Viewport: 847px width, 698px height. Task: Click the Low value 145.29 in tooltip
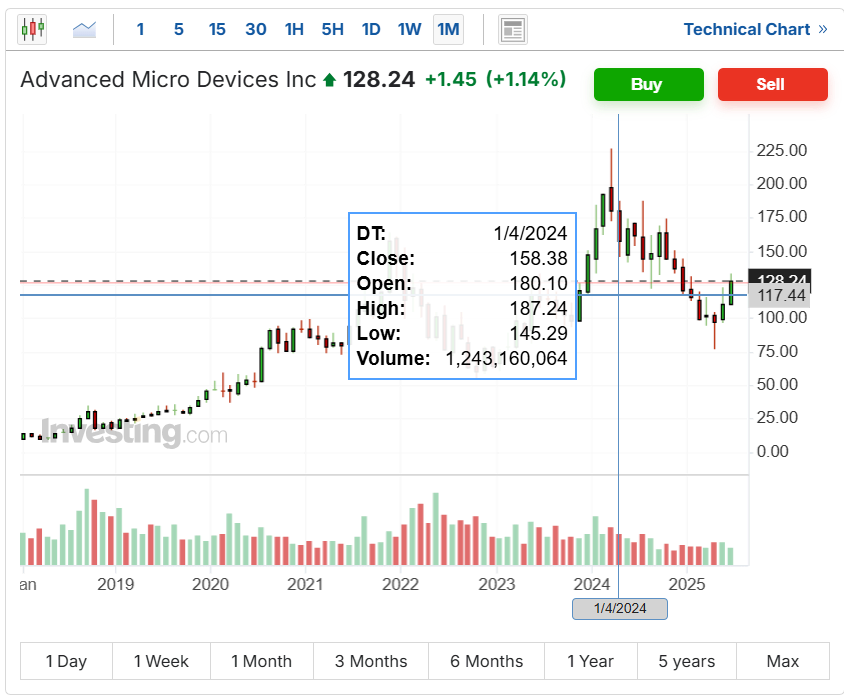point(539,333)
